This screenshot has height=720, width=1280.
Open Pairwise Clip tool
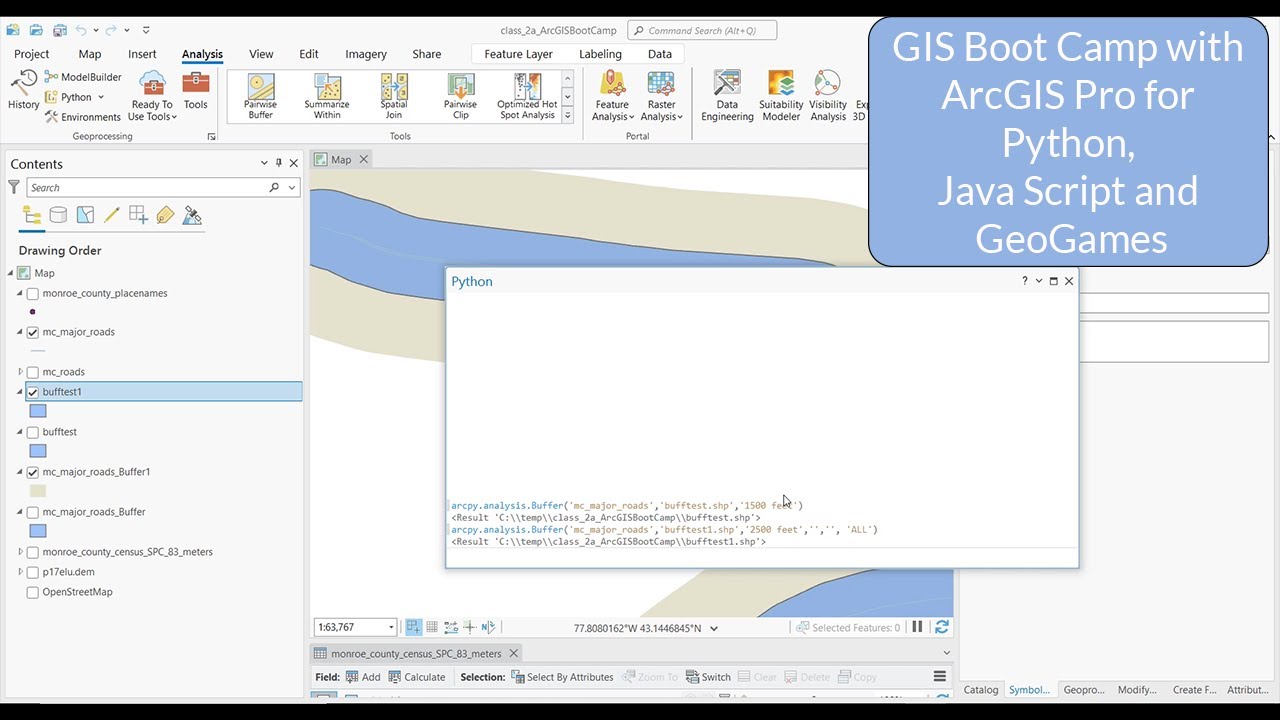click(x=460, y=96)
